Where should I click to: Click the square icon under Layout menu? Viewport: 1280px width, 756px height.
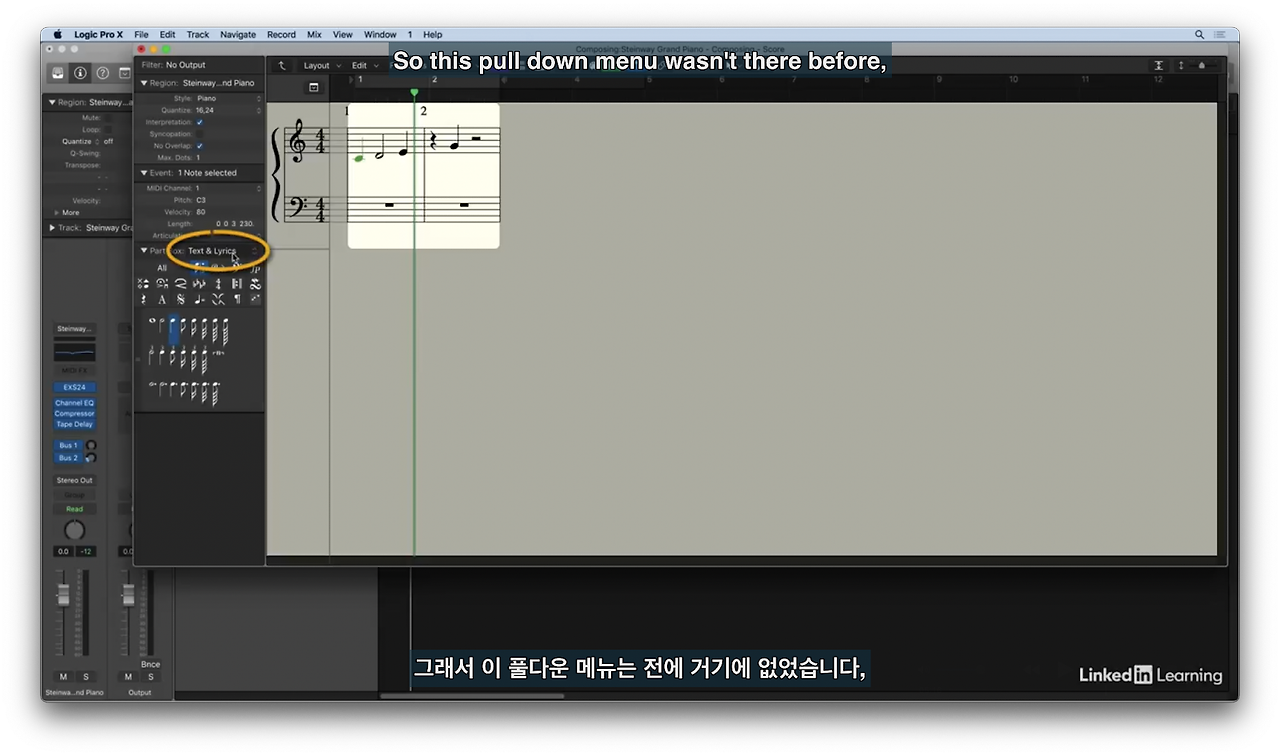tap(313, 88)
